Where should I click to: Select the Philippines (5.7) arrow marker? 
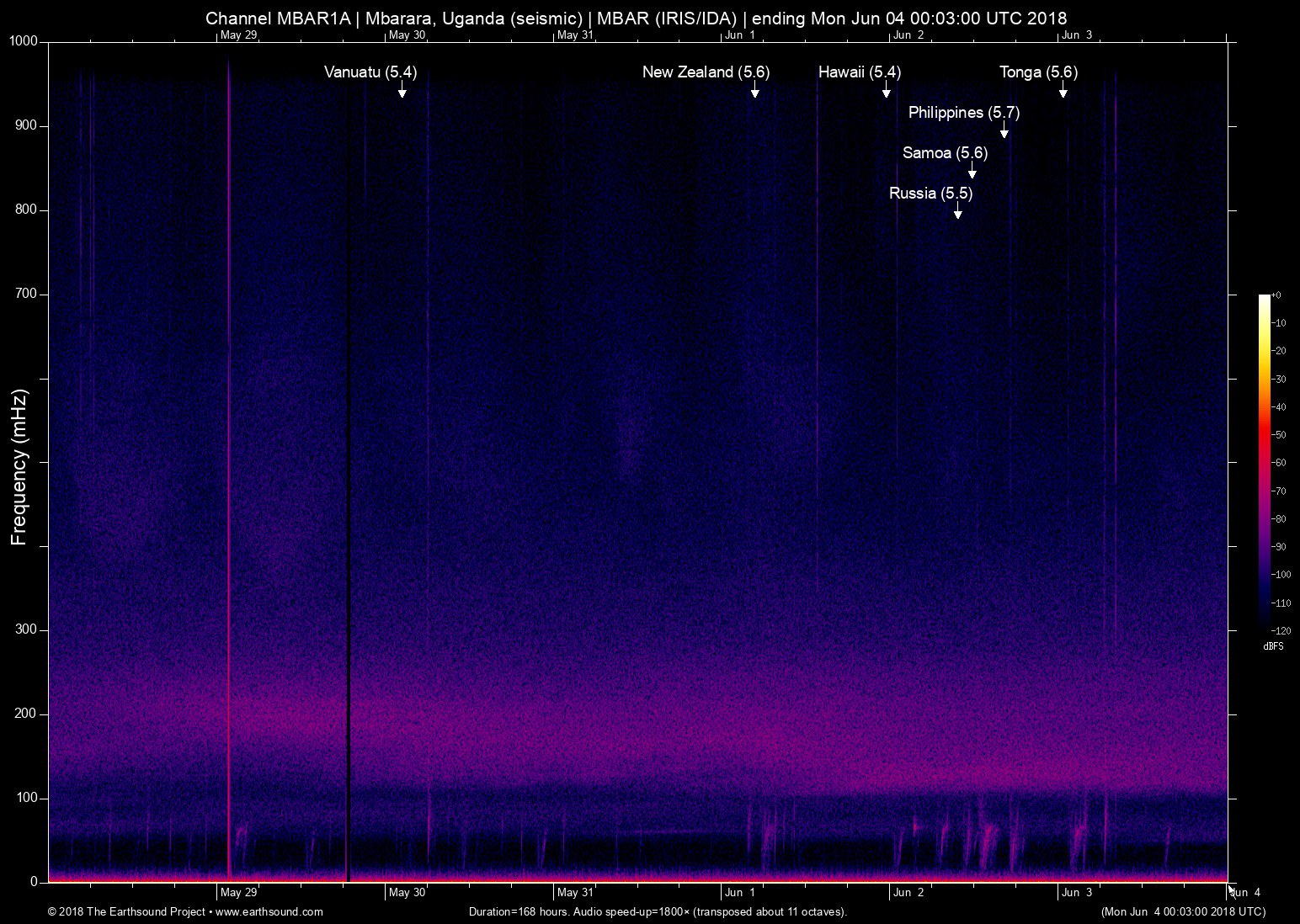point(1004,131)
